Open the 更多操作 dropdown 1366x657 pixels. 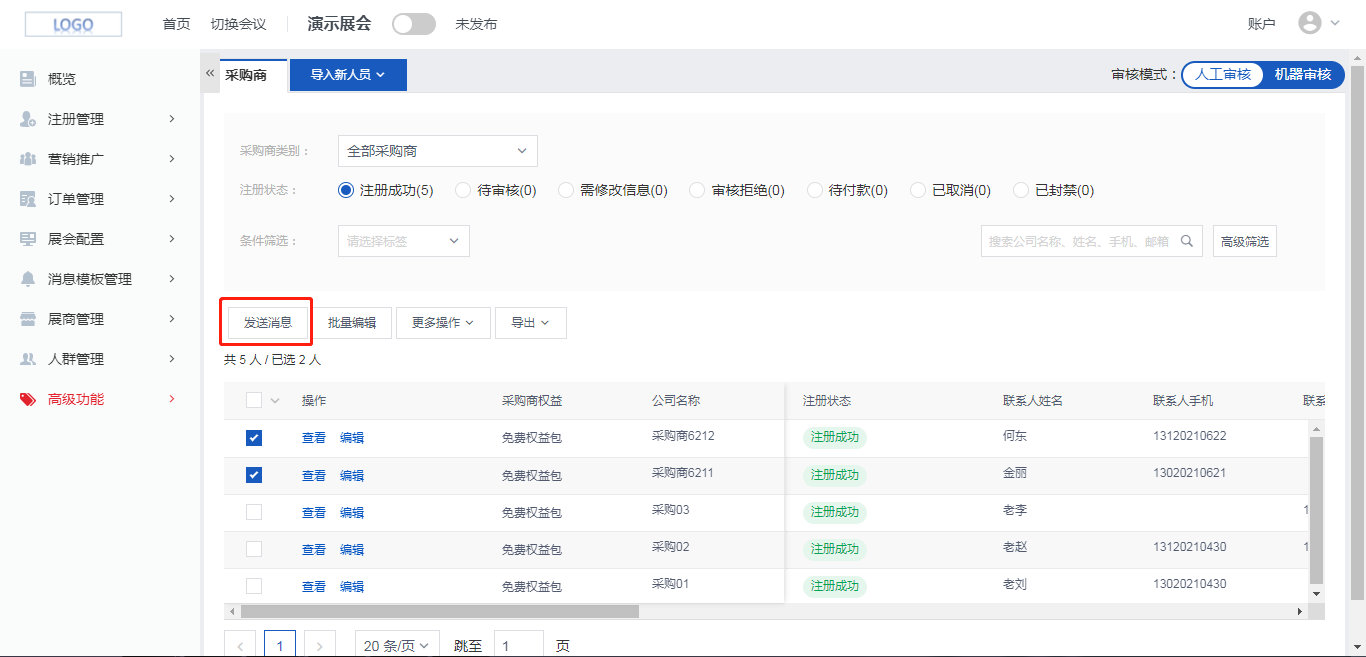(x=442, y=323)
